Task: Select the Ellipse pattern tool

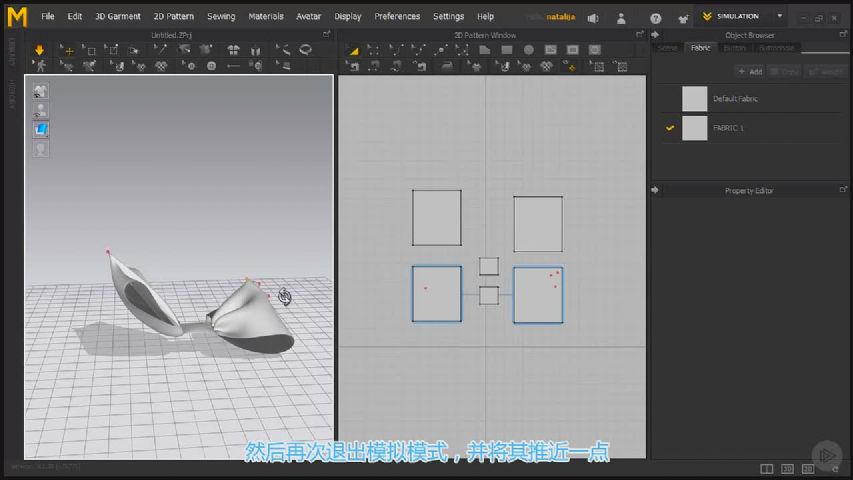Action: pos(528,50)
